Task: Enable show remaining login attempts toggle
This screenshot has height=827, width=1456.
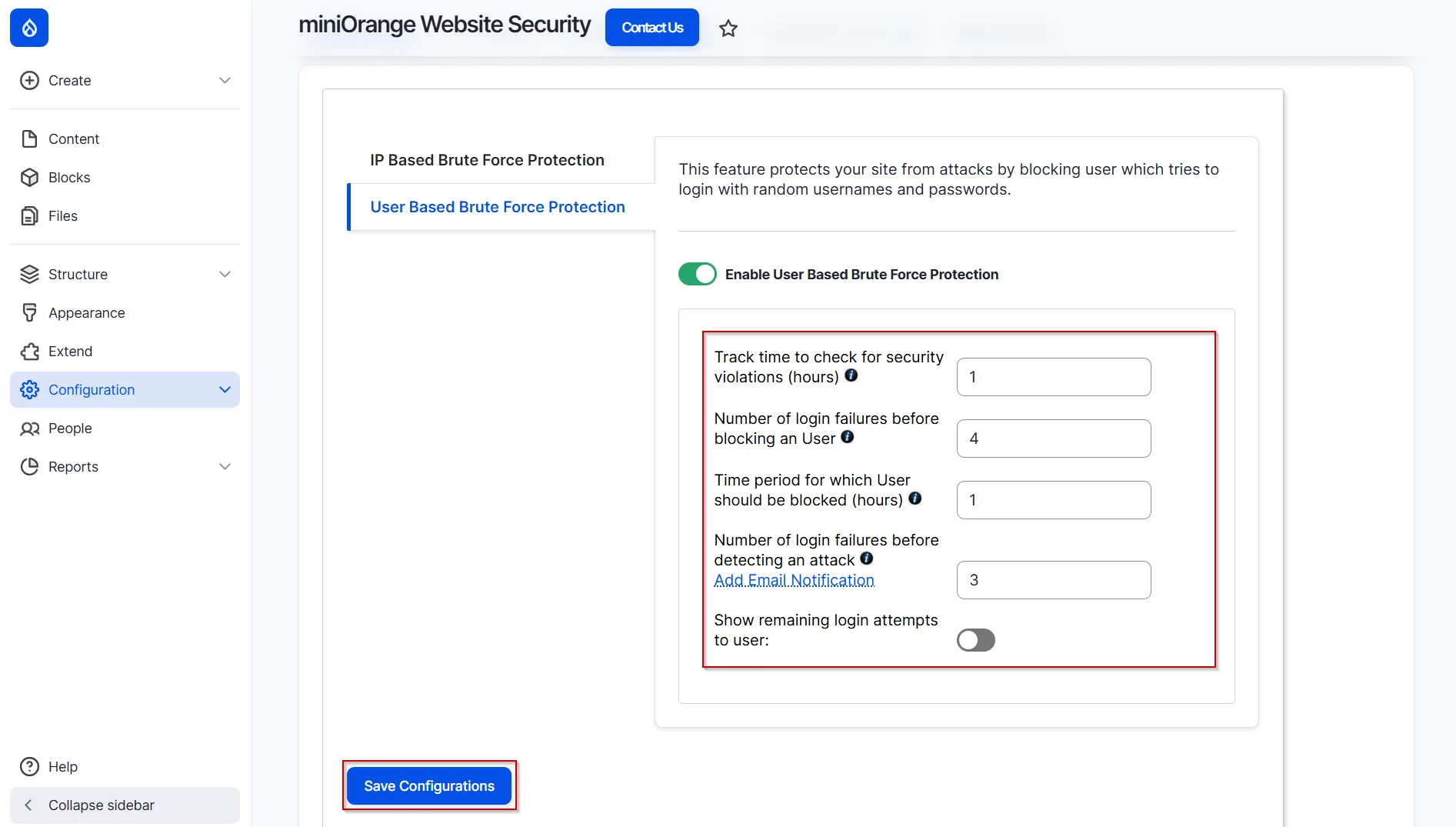Action: pos(975,640)
